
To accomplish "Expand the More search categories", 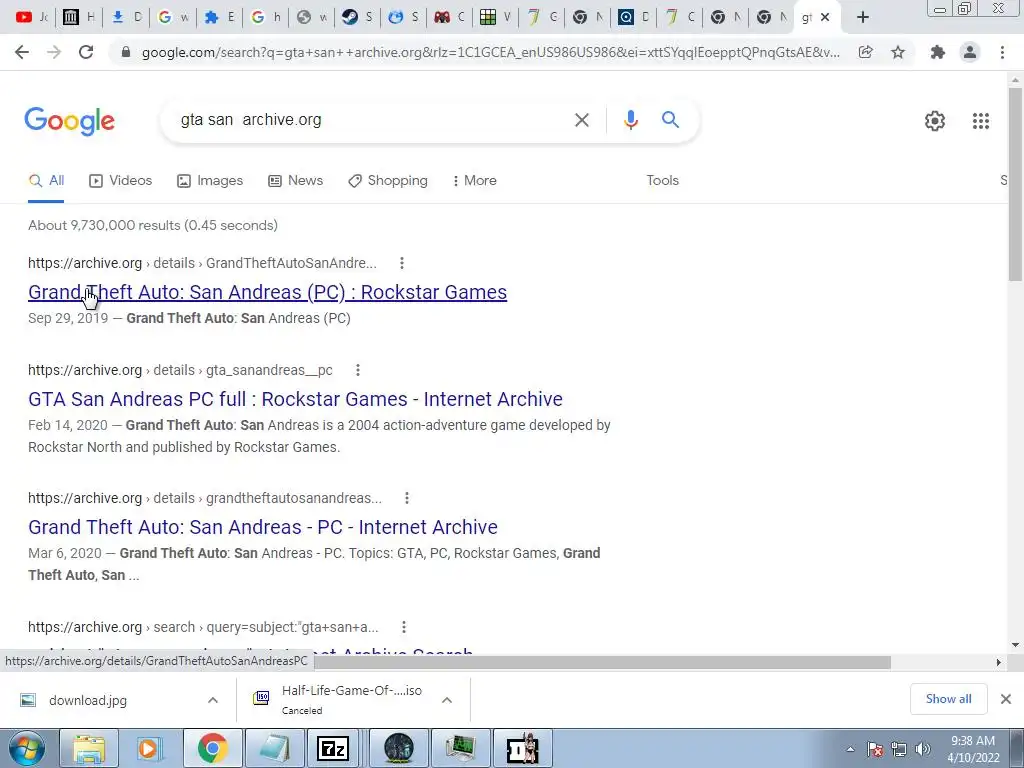I will click(475, 181).
